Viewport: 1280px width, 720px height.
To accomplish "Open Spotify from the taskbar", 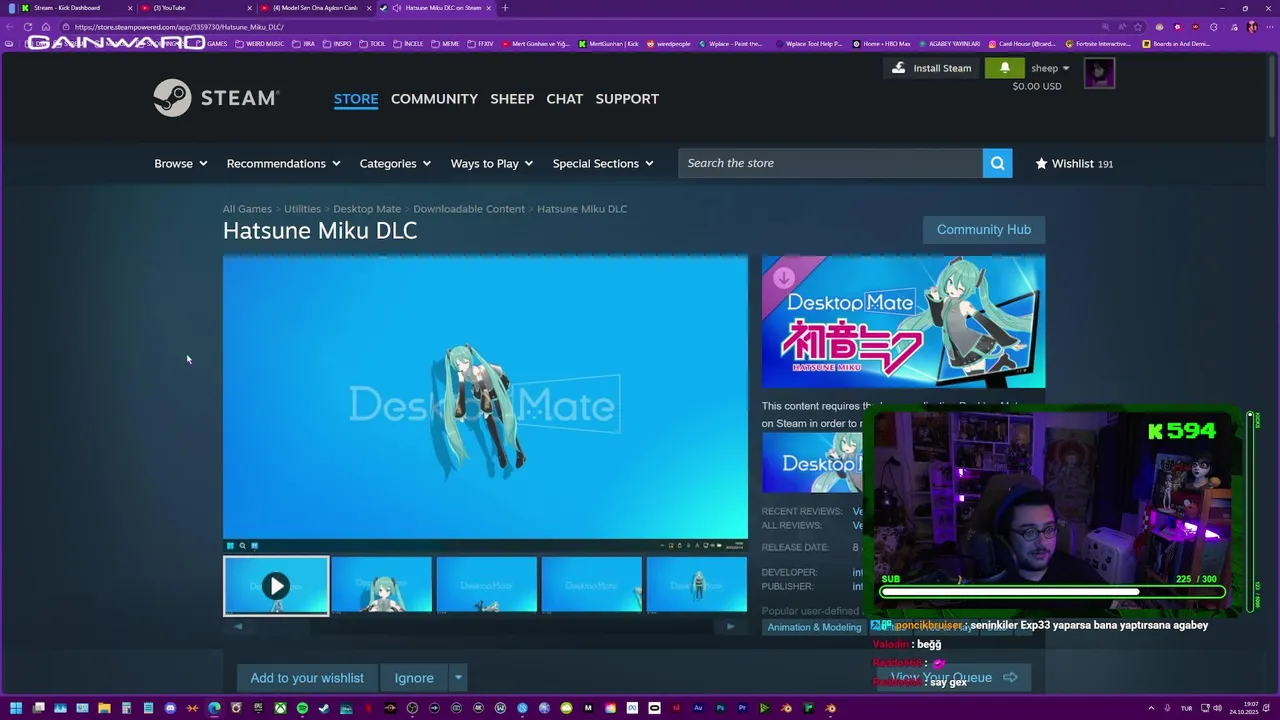I will (302, 708).
